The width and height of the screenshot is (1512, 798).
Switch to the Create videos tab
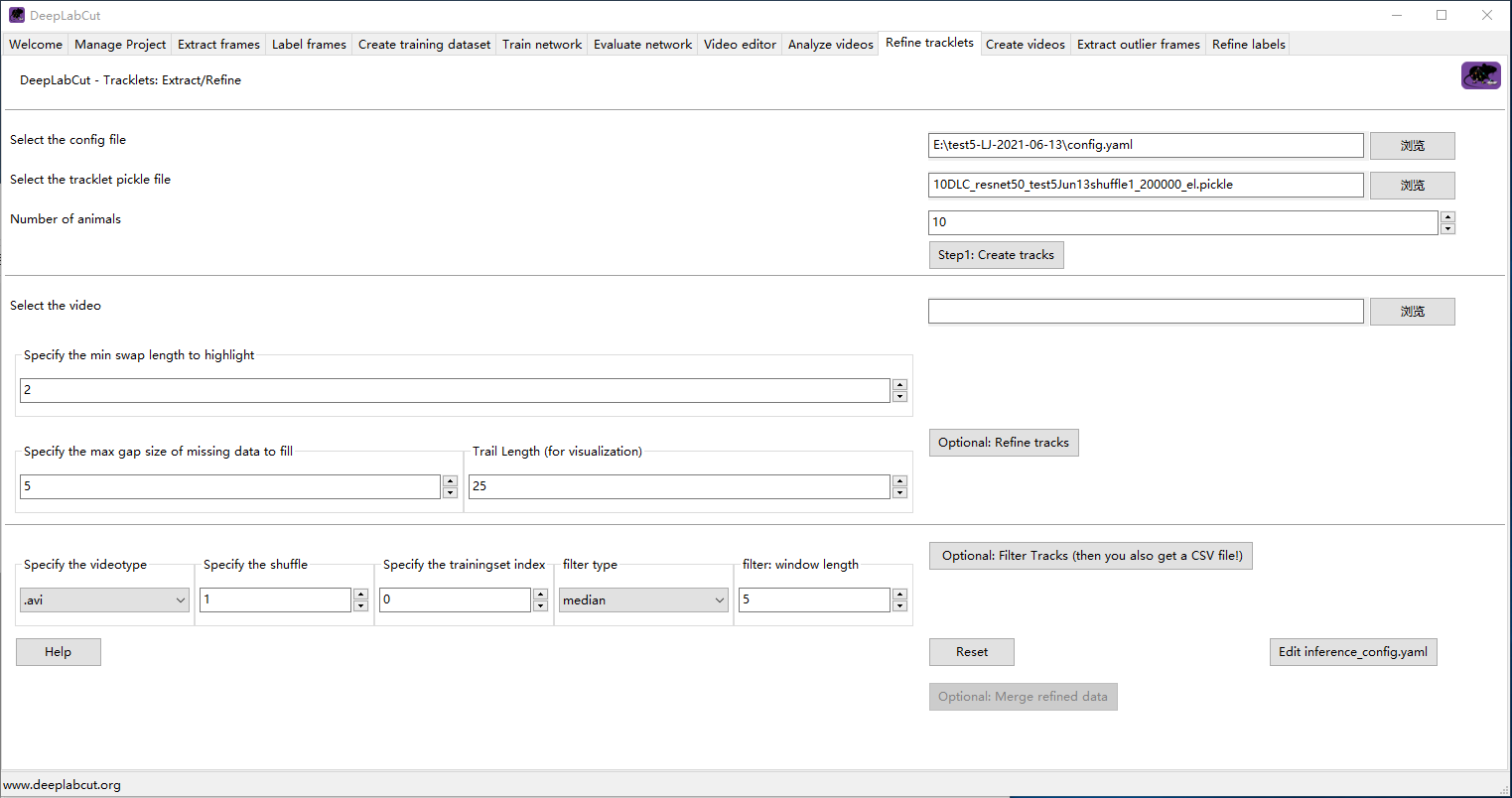(1025, 44)
